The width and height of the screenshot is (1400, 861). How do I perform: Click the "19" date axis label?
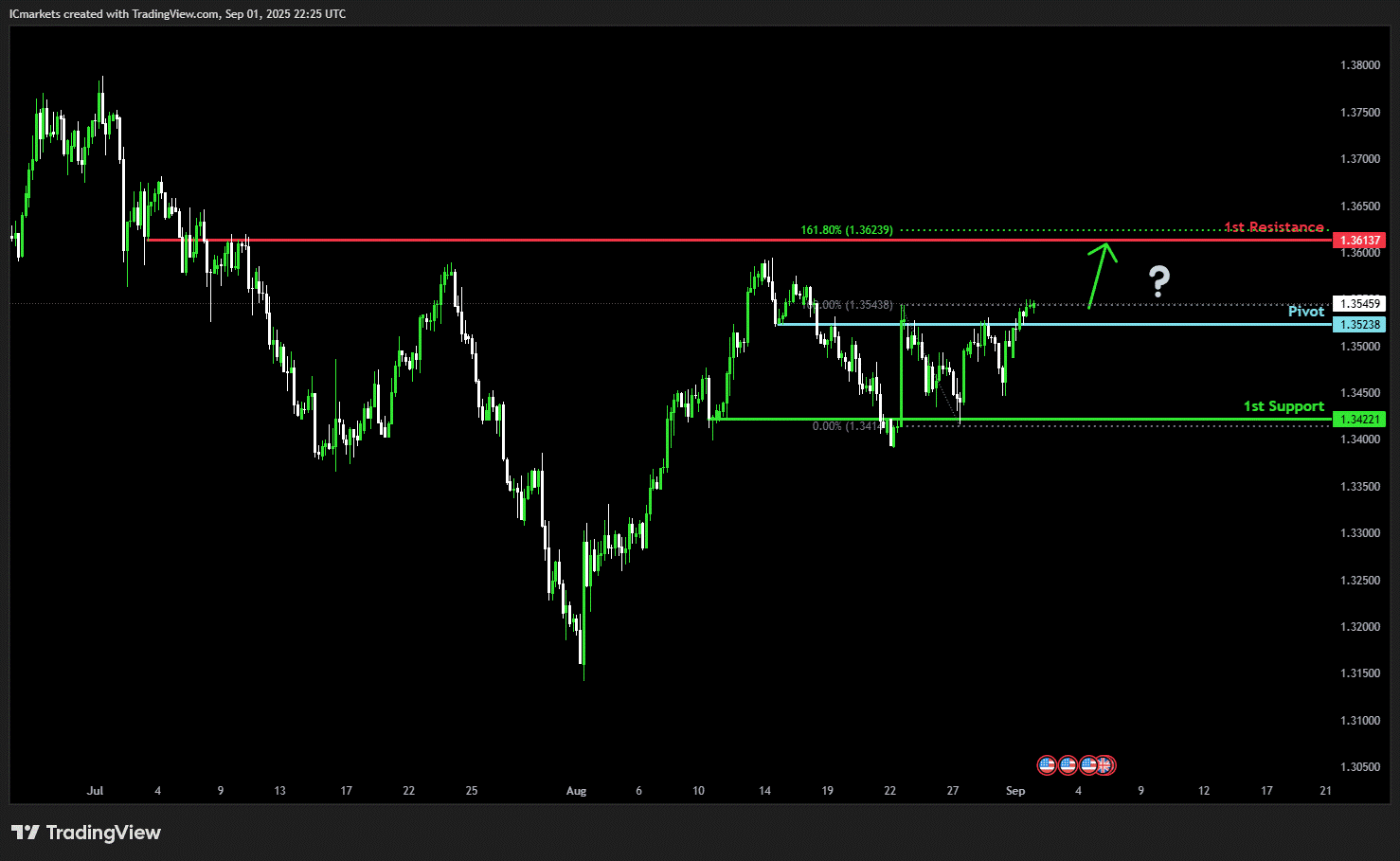(827, 791)
